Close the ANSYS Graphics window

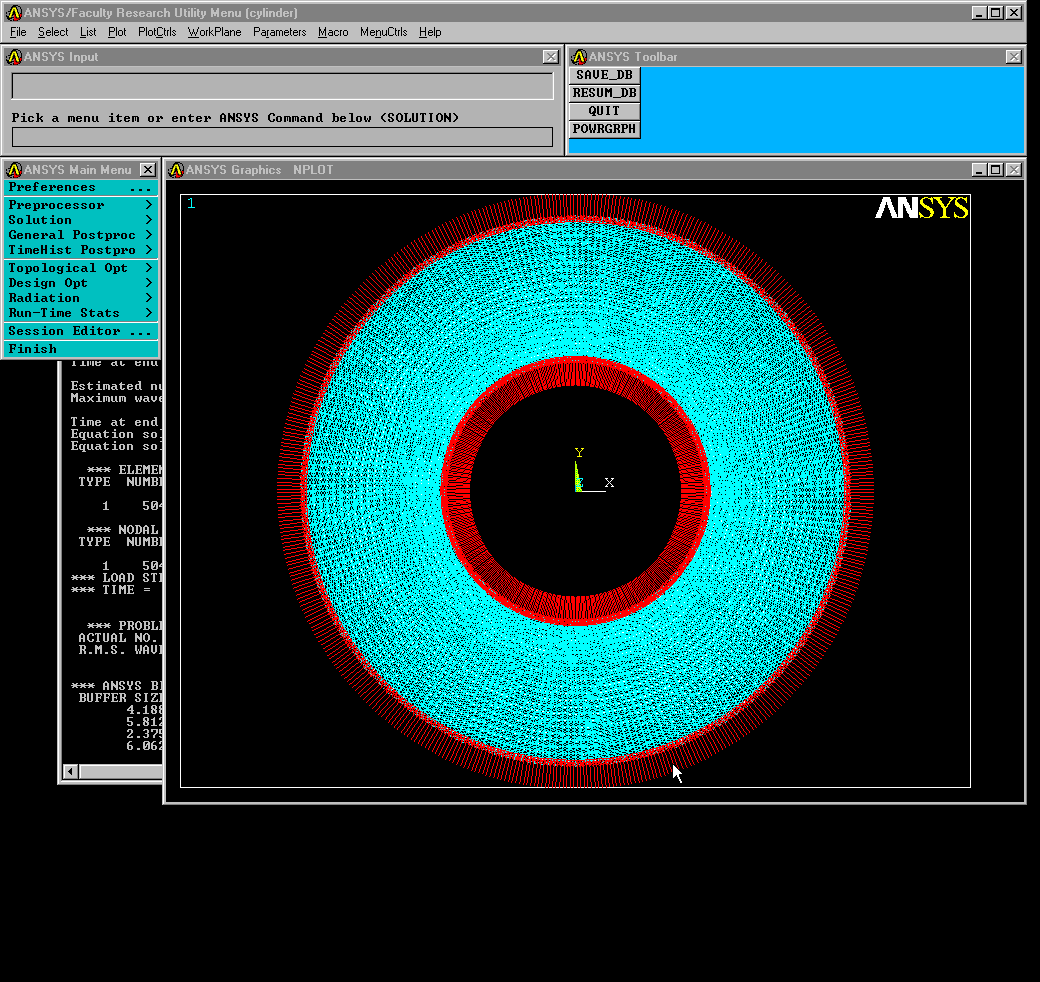point(1014,170)
